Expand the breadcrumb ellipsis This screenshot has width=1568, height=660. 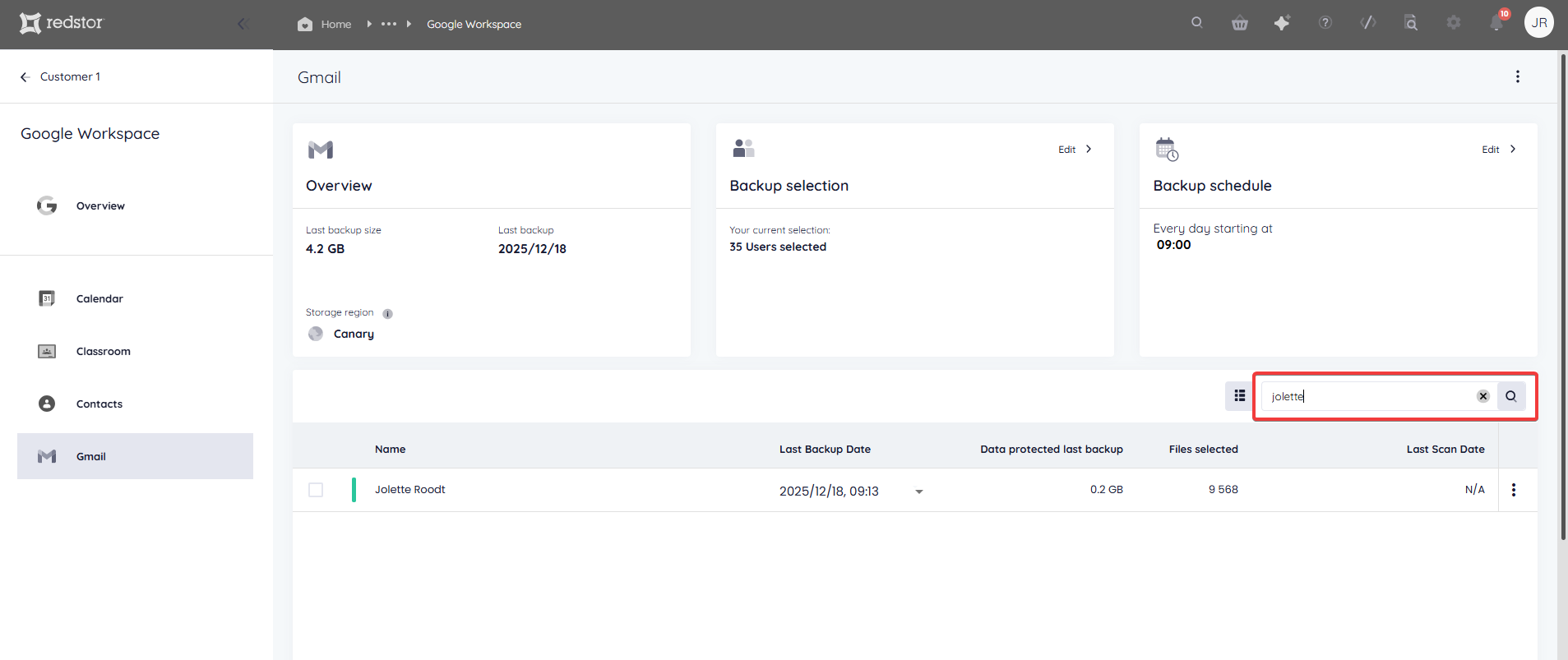(389, 24)
